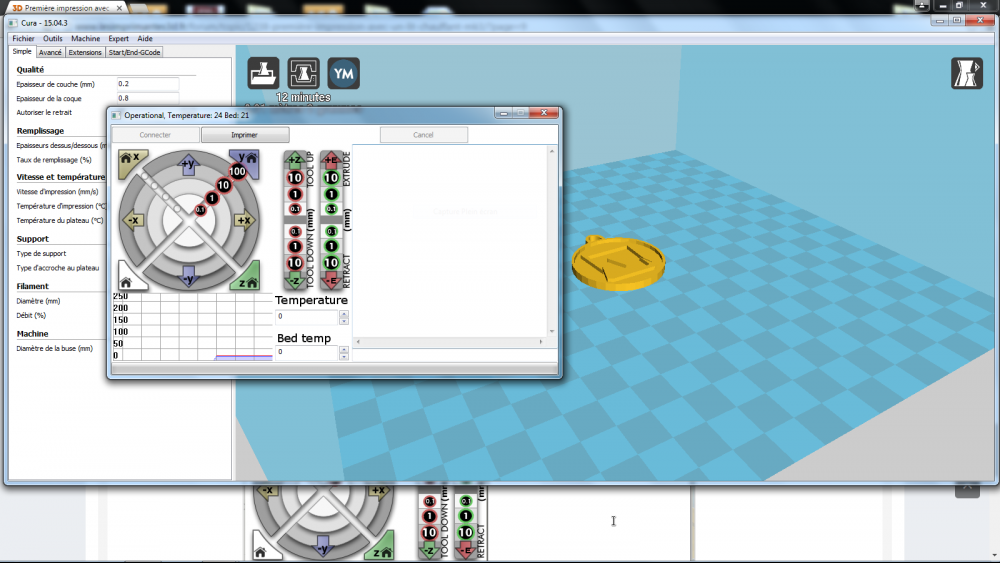The image size is (1000, 563).
Task: Move tool up by 10 mm
Action: [295, 178]
